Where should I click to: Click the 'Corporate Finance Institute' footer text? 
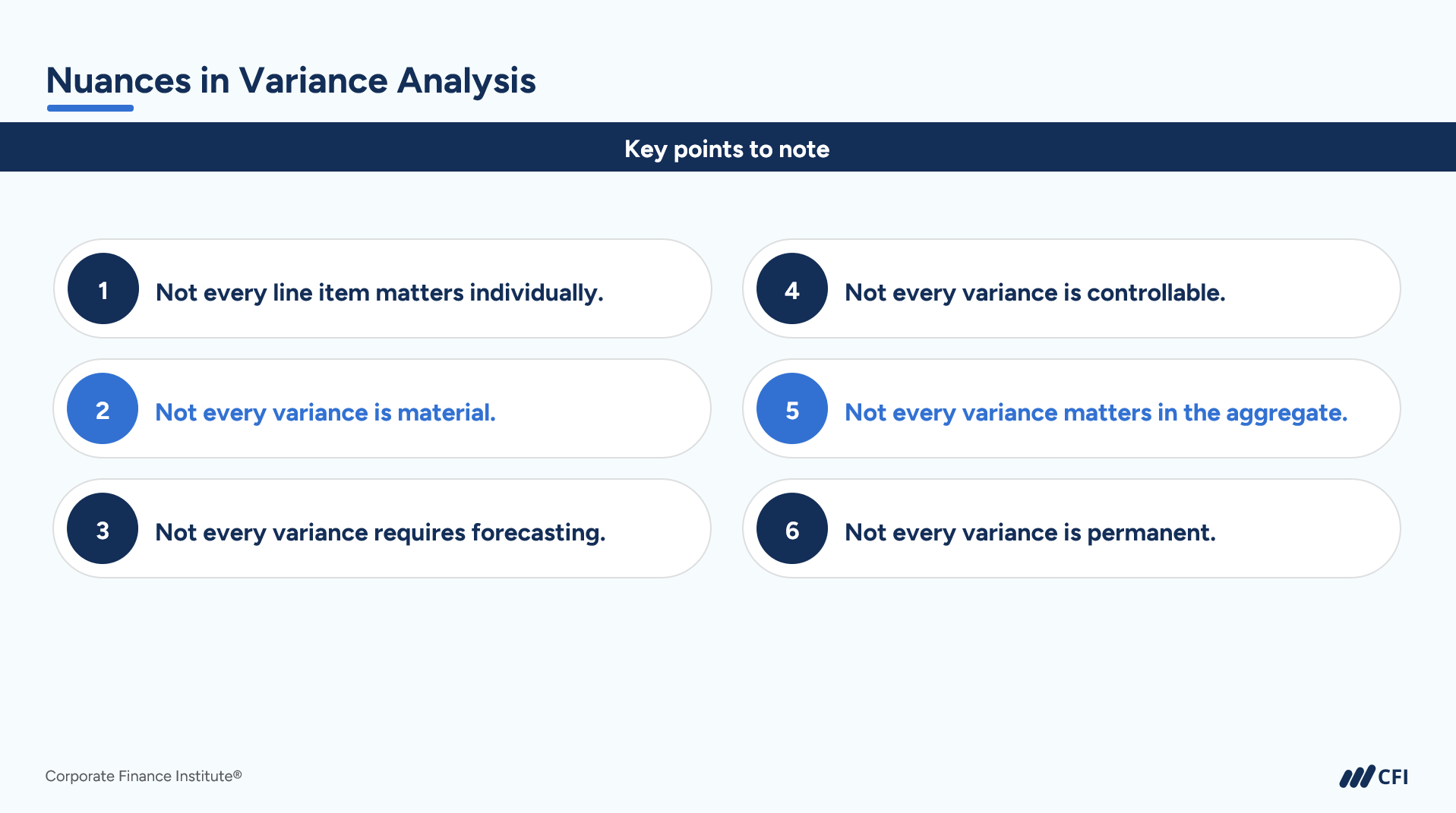[144, 776]
